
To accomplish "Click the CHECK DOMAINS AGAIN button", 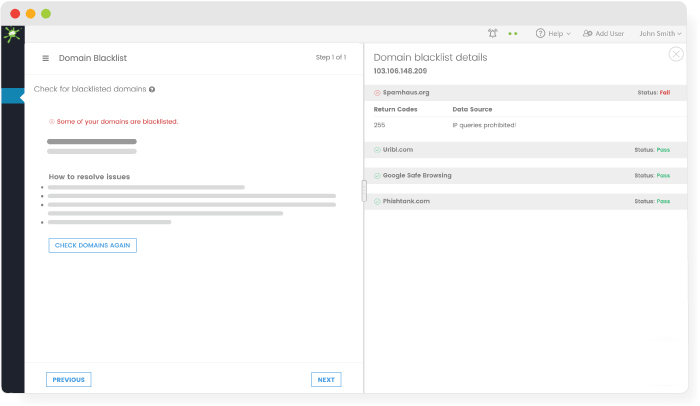I will [92, 245].
